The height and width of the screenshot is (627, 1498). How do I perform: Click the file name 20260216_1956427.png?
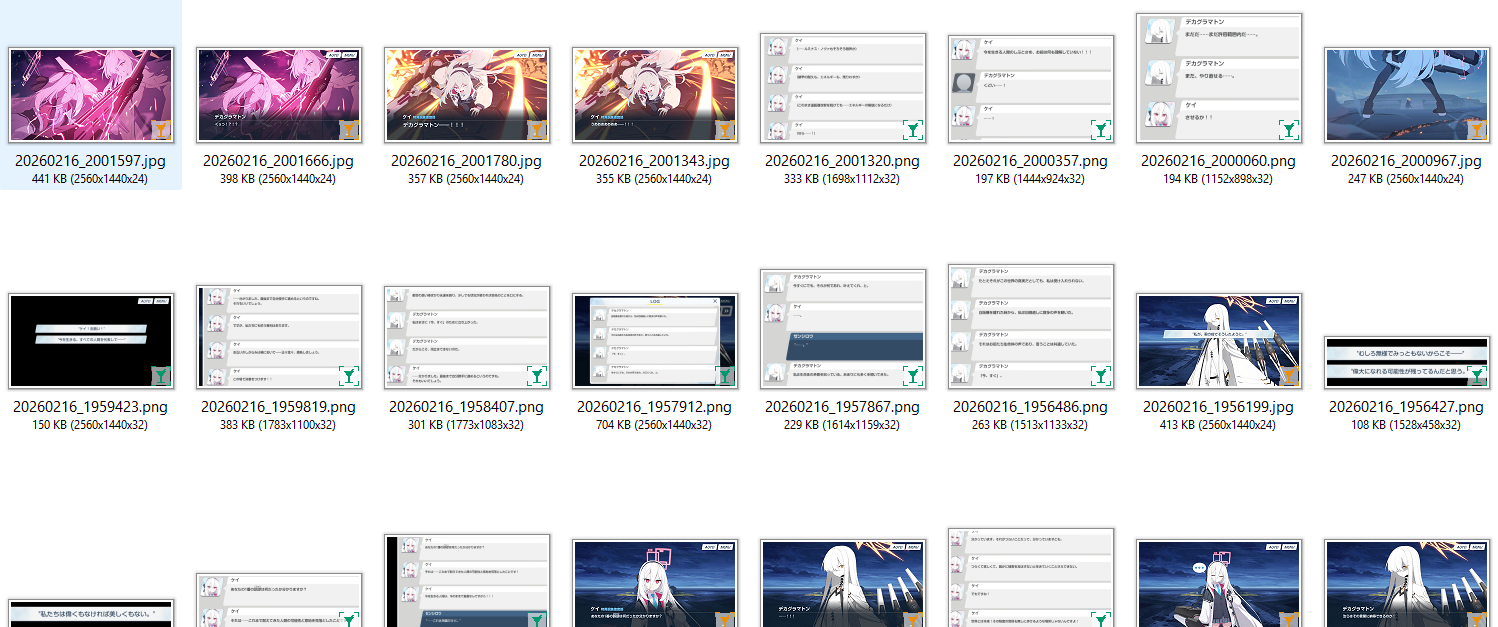[1407, 407]
